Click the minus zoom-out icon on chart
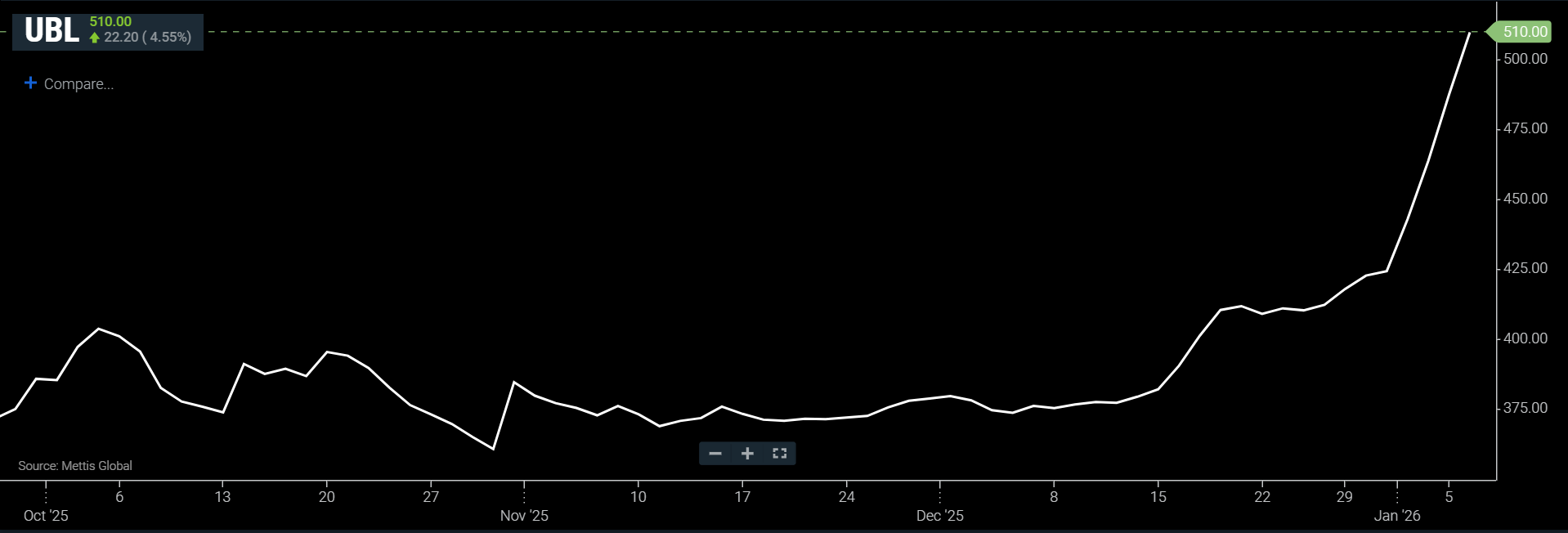 pos(715,454)
